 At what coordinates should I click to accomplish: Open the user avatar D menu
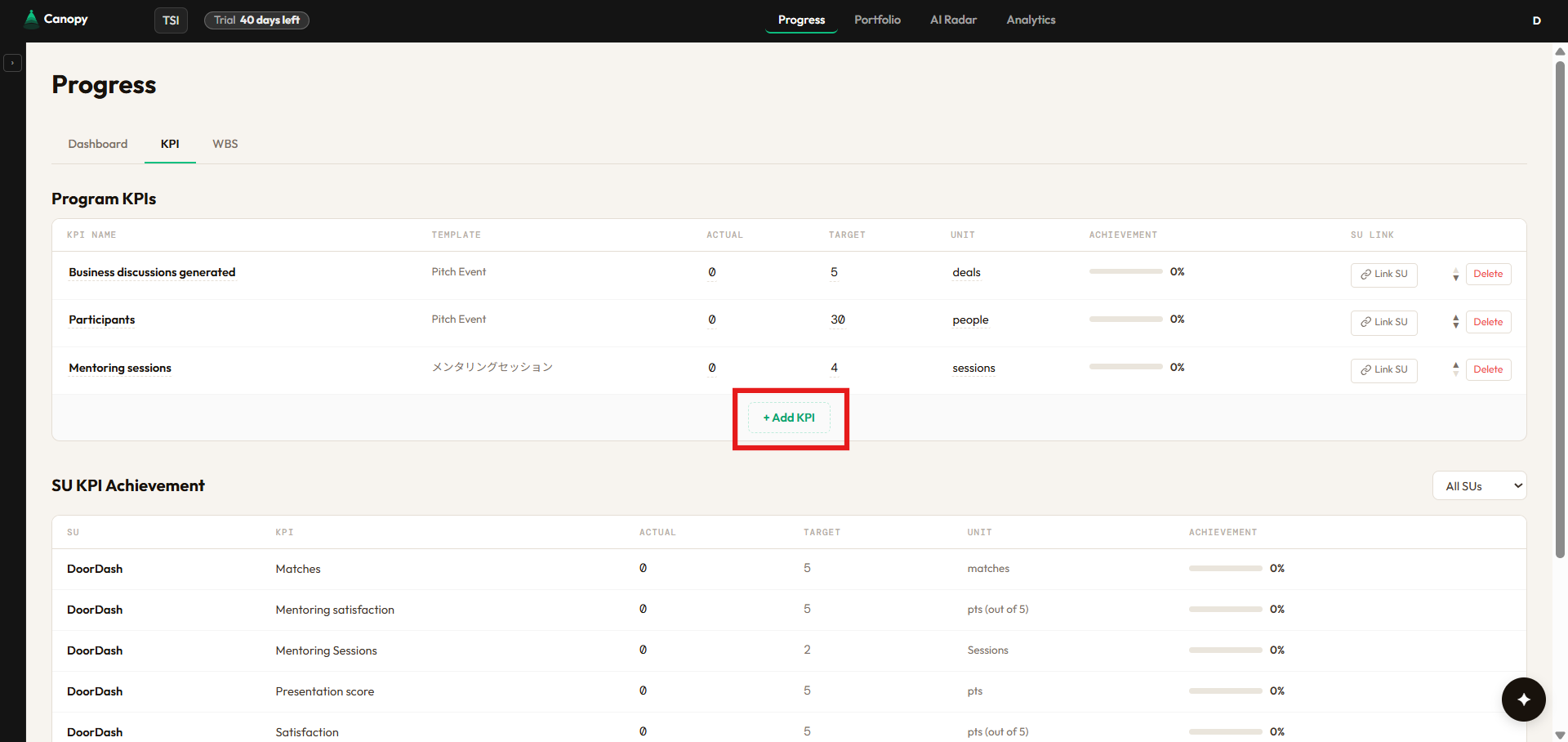pyautogui.click(x=1536, y=20)
